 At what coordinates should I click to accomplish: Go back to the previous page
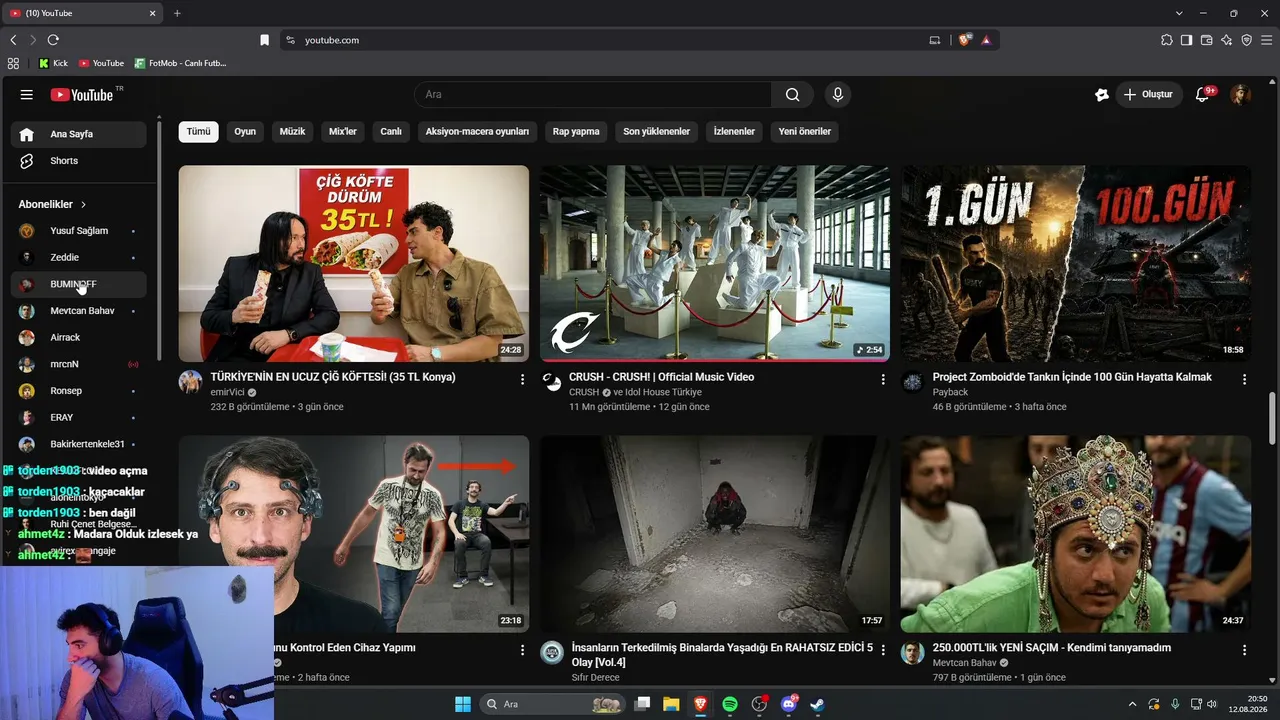click(13, 40)
